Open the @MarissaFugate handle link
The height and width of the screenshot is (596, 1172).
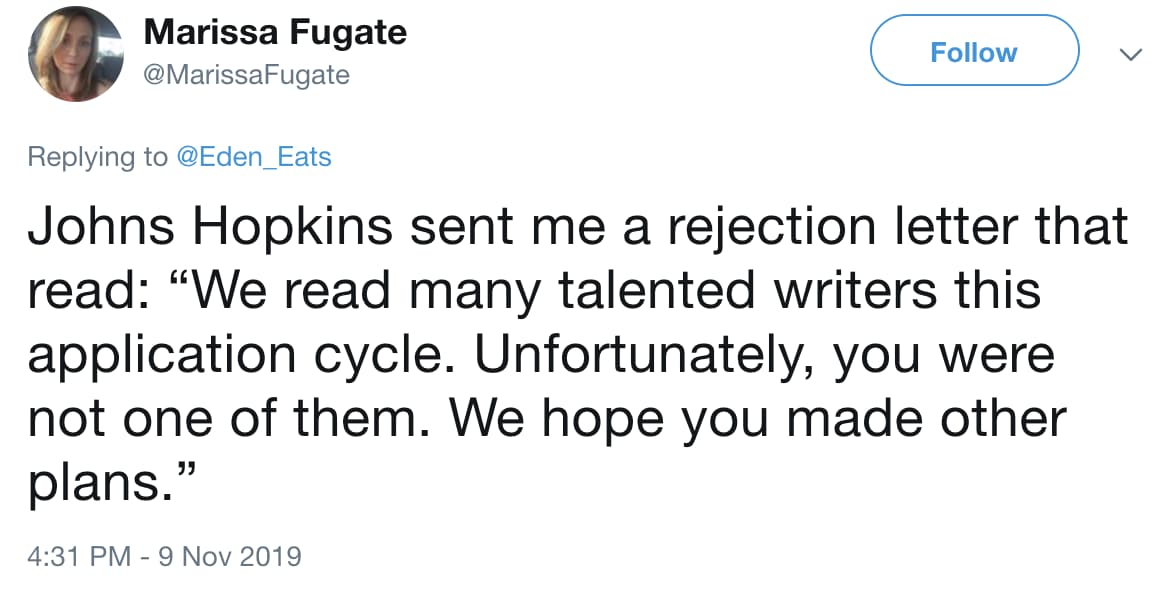click(247, 75)
